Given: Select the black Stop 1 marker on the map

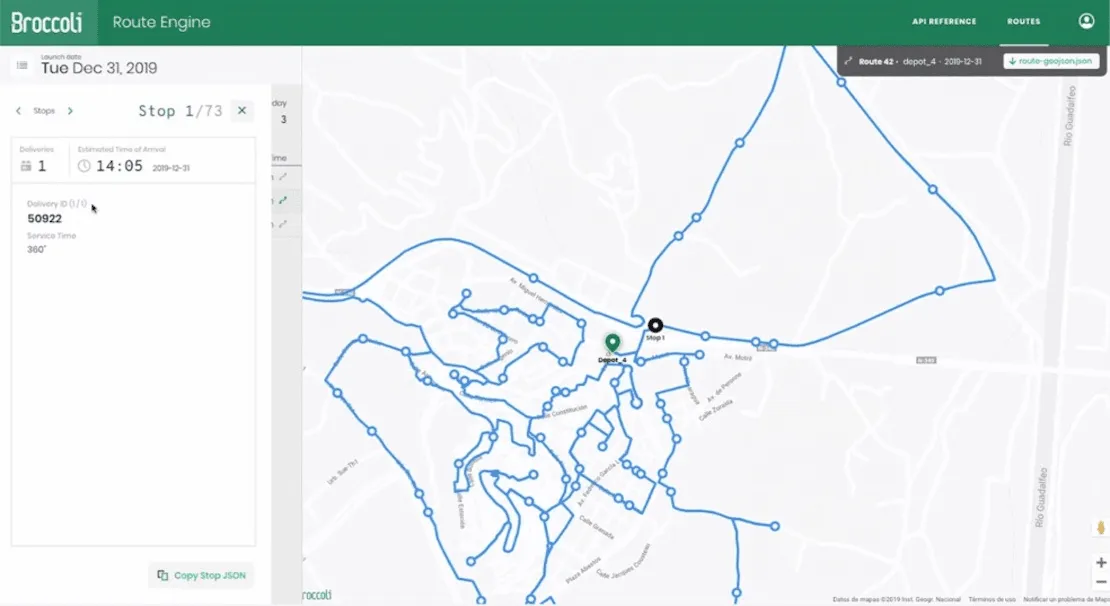Looking at the screenshot, I should click(x=655, y=324).
